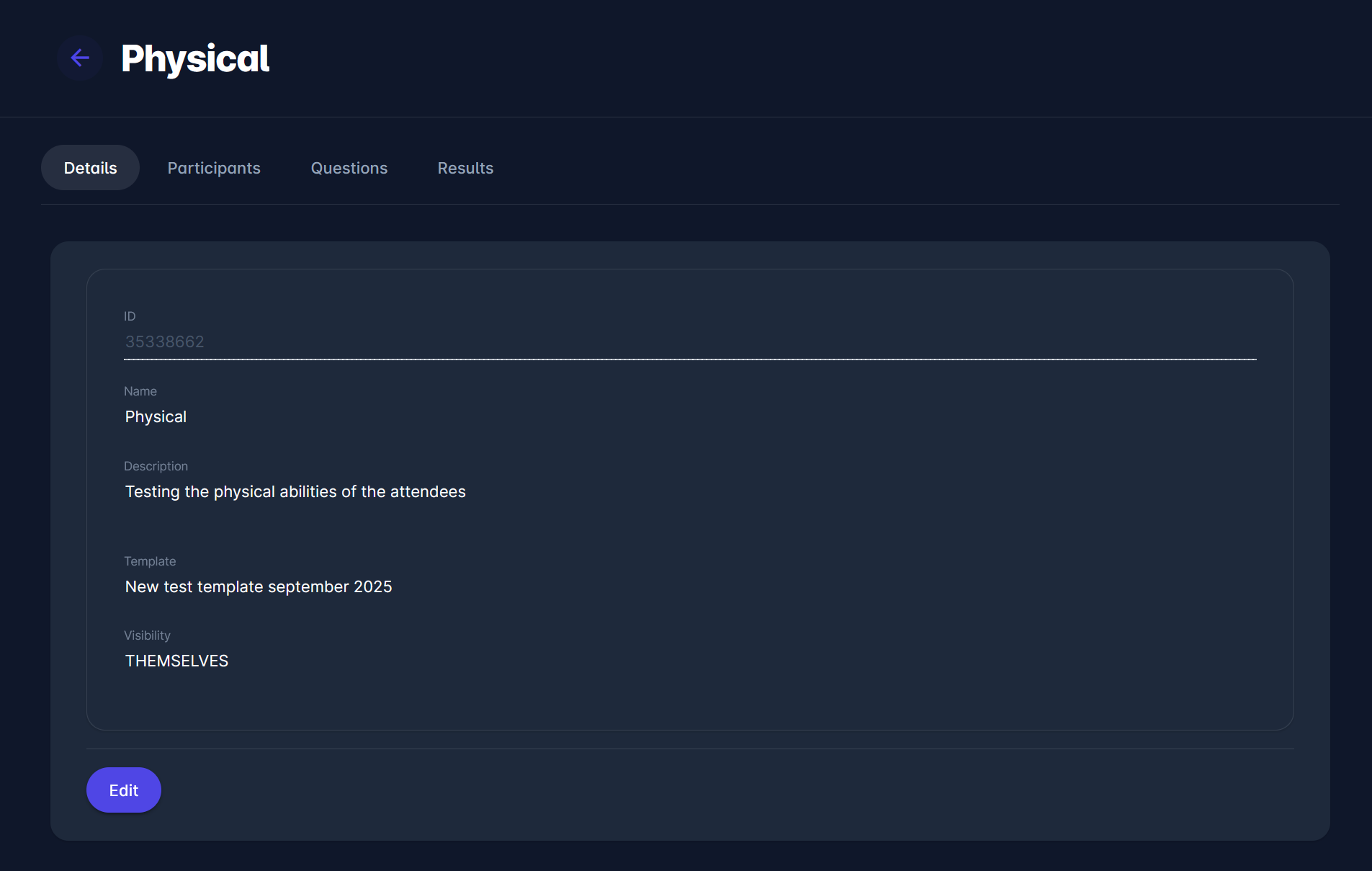Click the Visibility field label
This screenshot has width=1372, height=871.
pyautogui.click(x=147, y=635)
